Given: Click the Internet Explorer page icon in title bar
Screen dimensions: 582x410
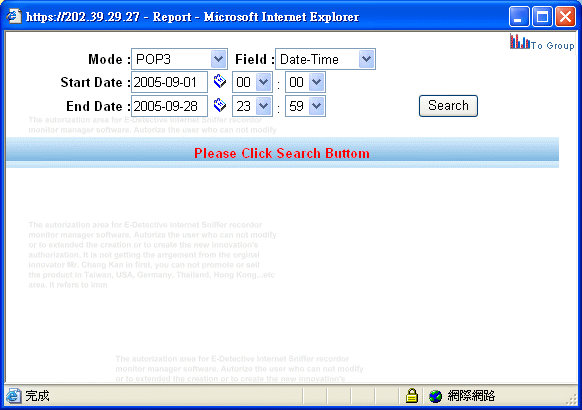Looking at the screenshot, I should tap(14, 16).
